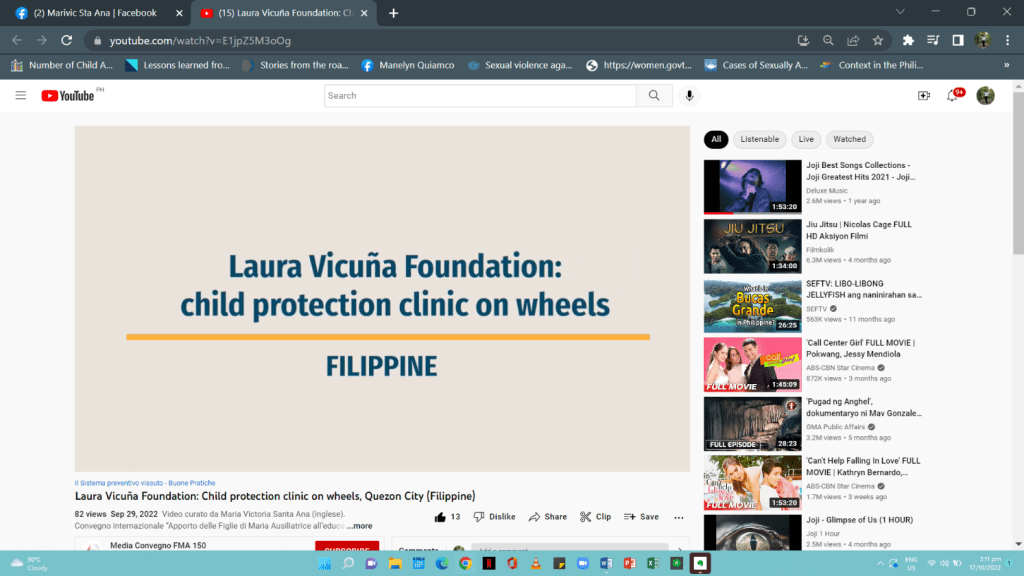Open more actions three-dot menu

(x=679, y=517)
